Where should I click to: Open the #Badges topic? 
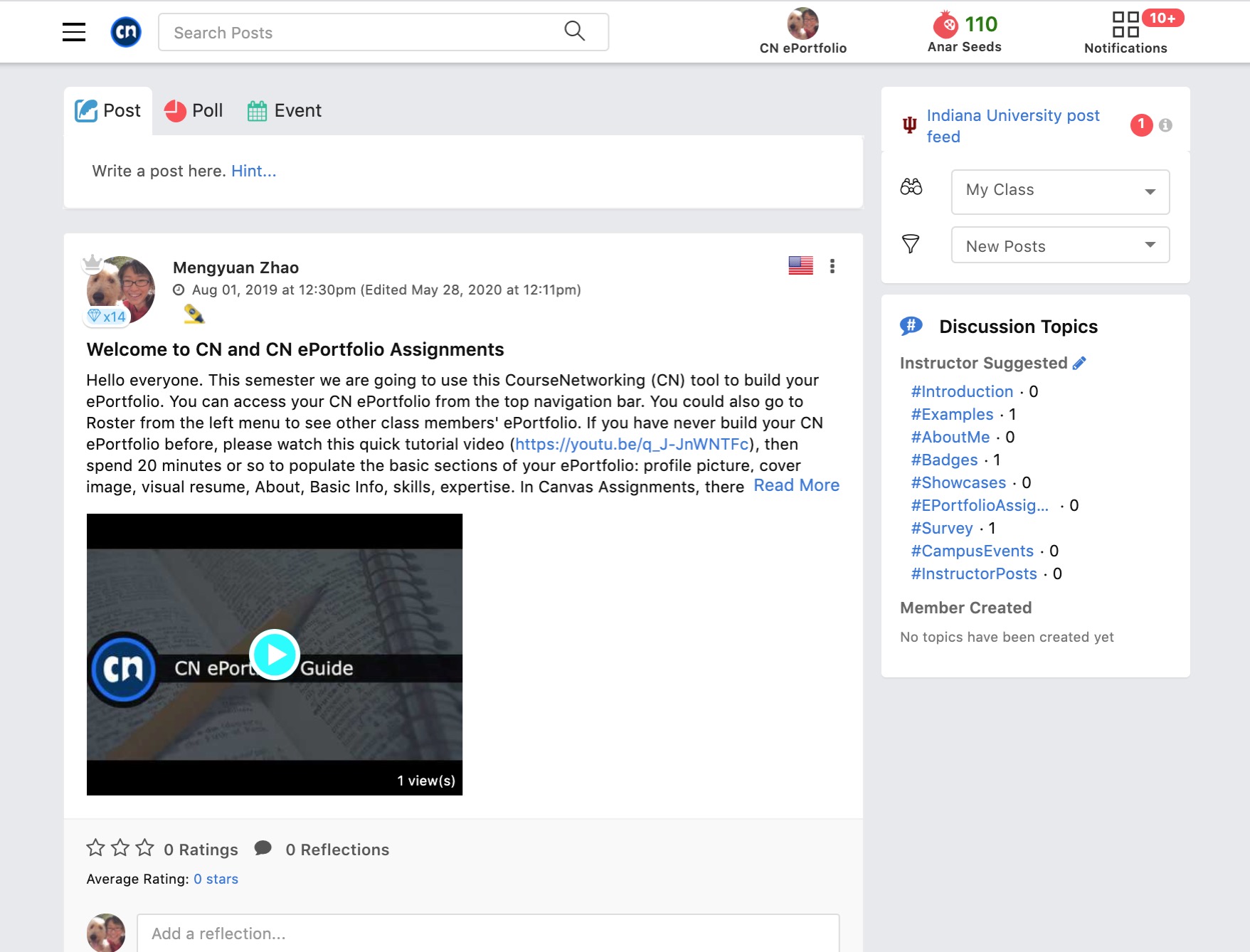[x=944, y=460]
